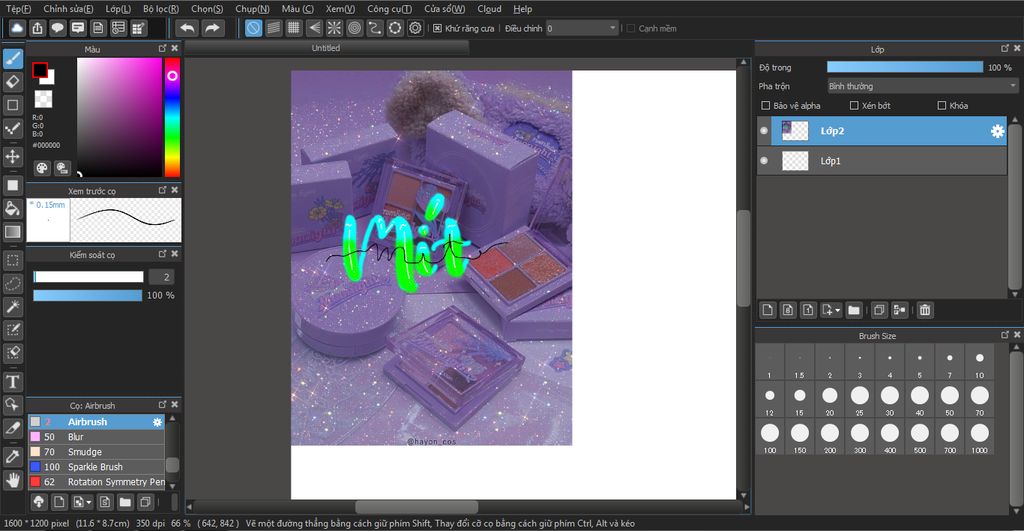1024x531 pixels.
Task: Select the Lasso selection tool
Action: coord(12,283)
